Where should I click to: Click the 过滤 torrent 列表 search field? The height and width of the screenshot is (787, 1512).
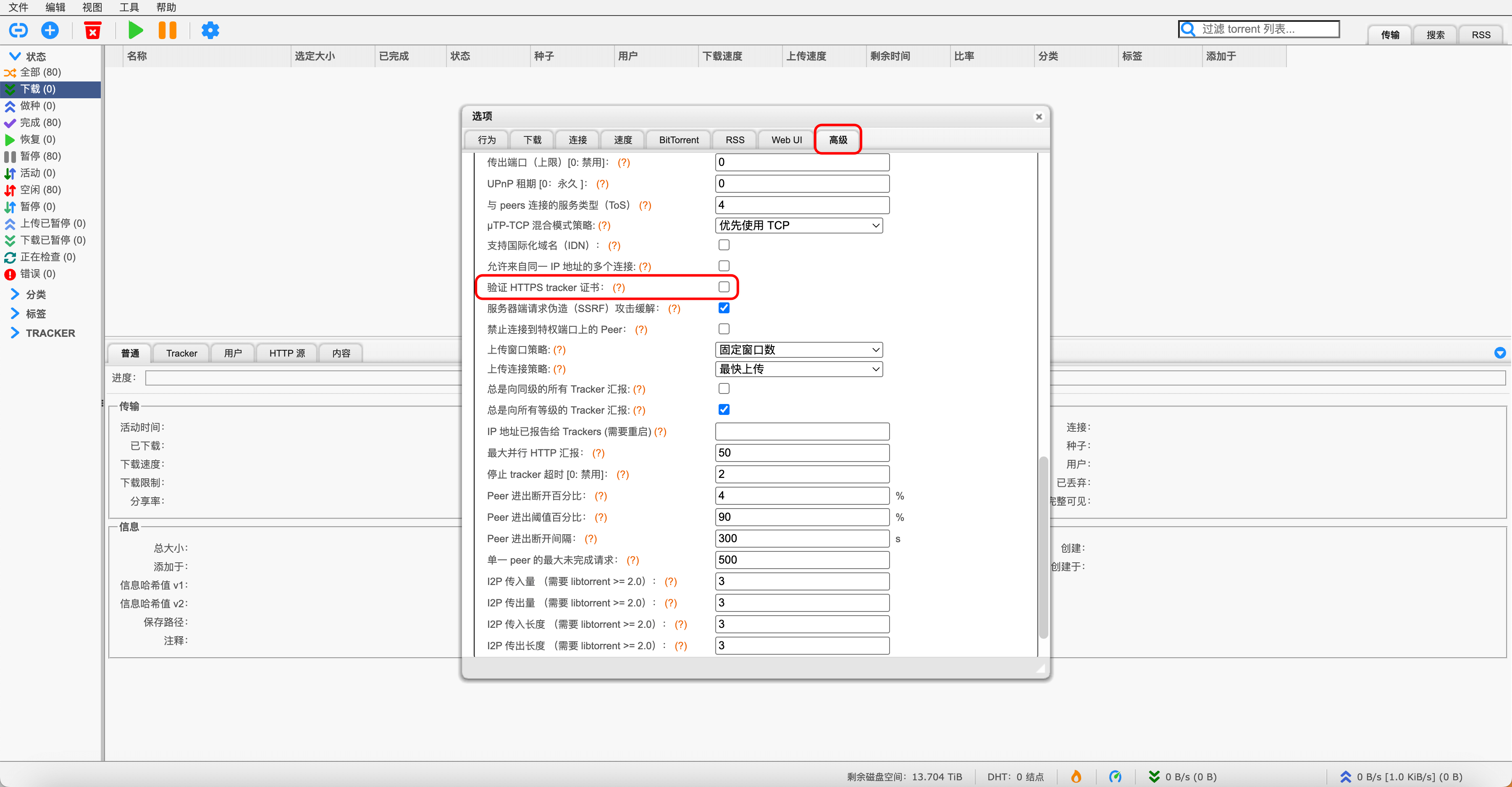pyautogui.click(x=1258, y=29)
